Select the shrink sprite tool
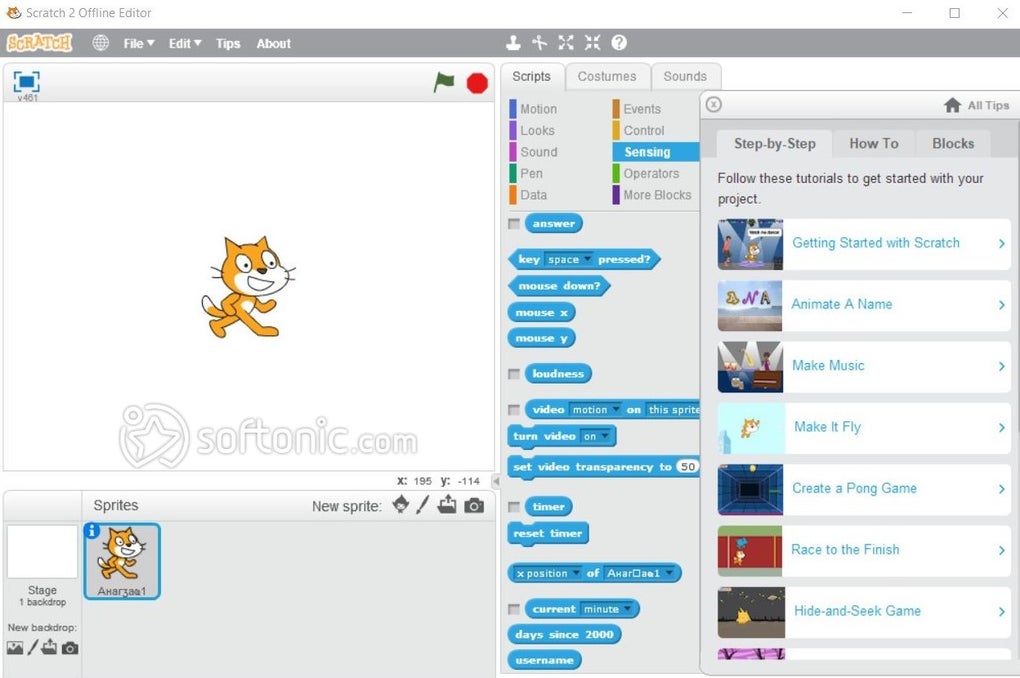The width and height of the screenshot is (1020, 678). 592,42
